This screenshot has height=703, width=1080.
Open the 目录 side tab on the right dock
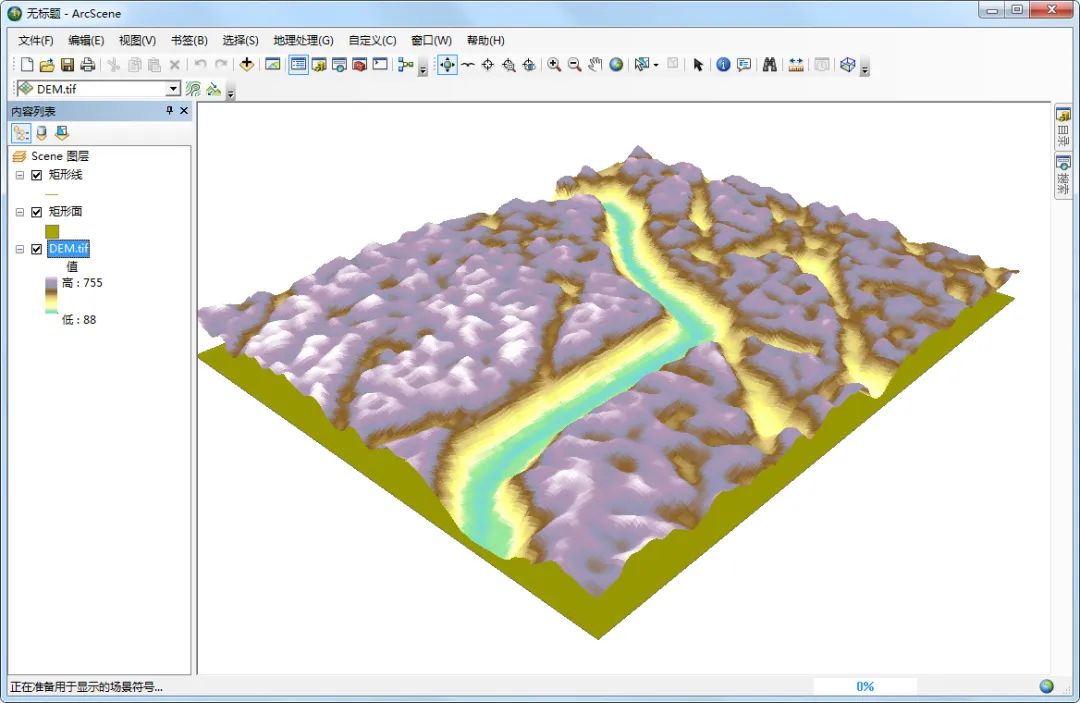click(1063, 127)
